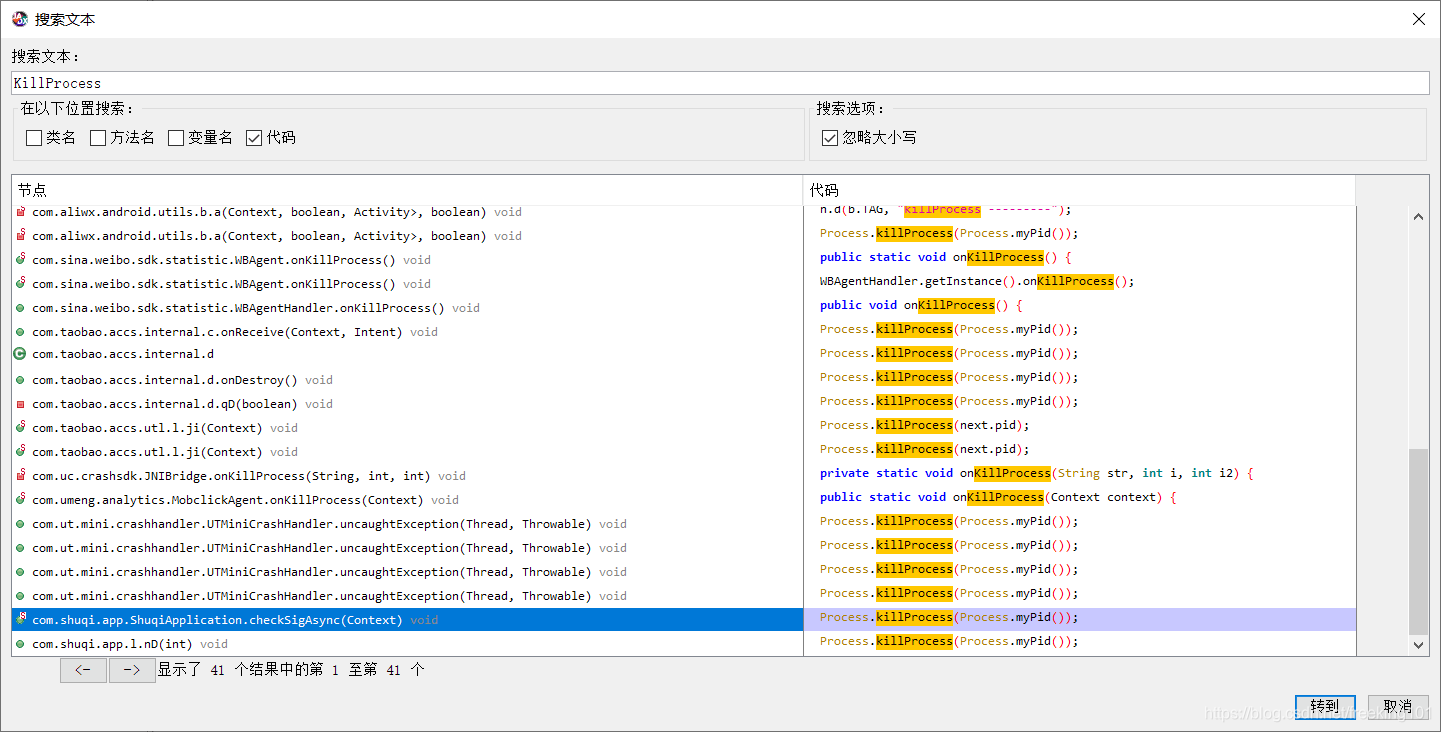Toggle the 类名 checkbox
The image size is (1441, 732).
tap(34, 138)
